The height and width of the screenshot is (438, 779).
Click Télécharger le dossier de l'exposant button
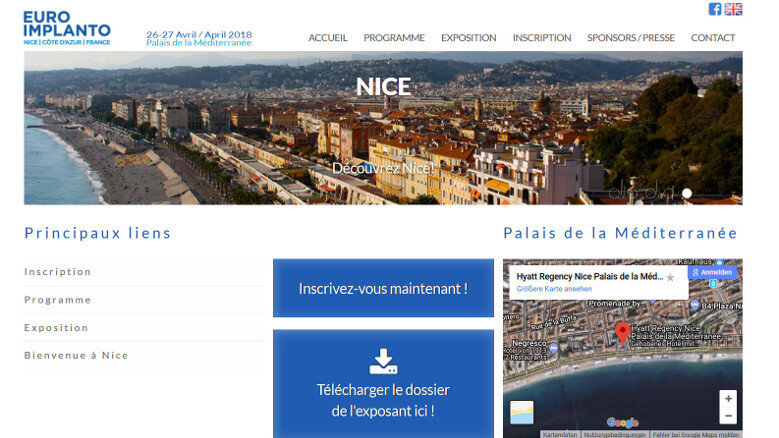click(383, 384)
